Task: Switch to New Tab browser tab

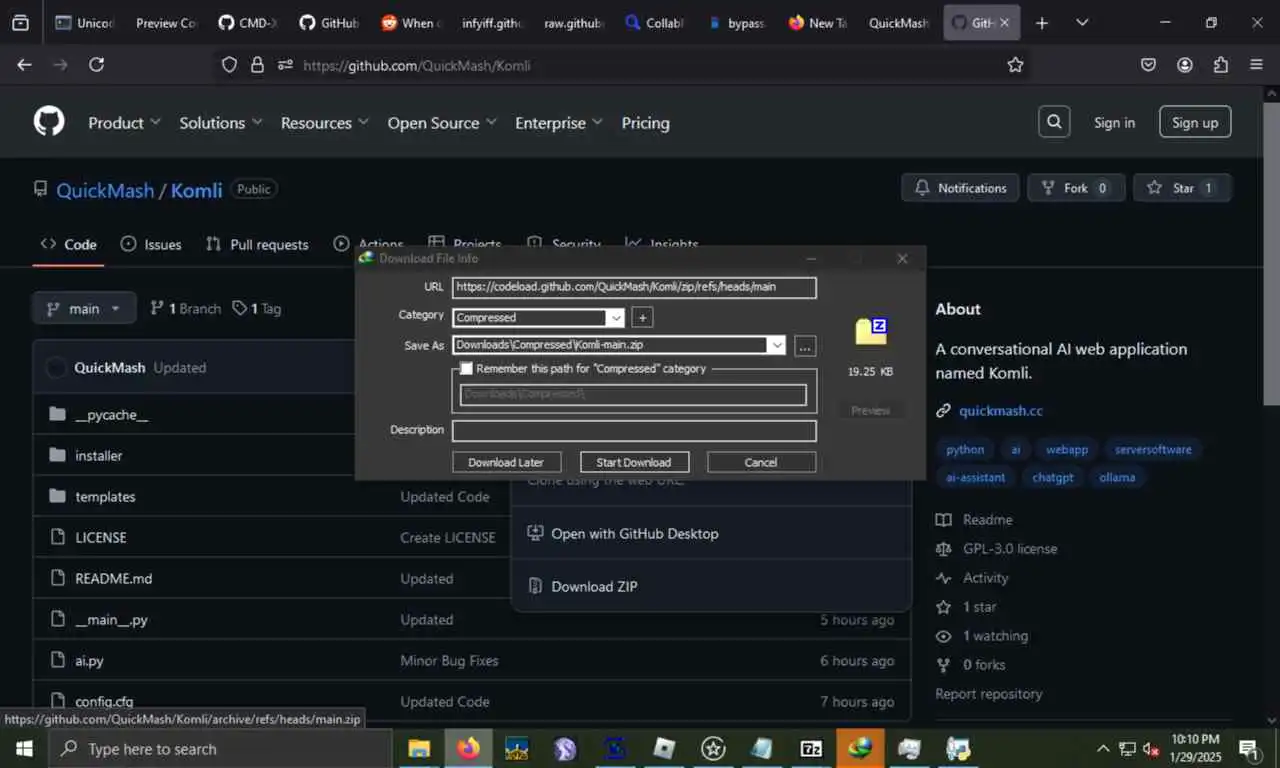Action: pyautogui.click(x=818, y=22)
